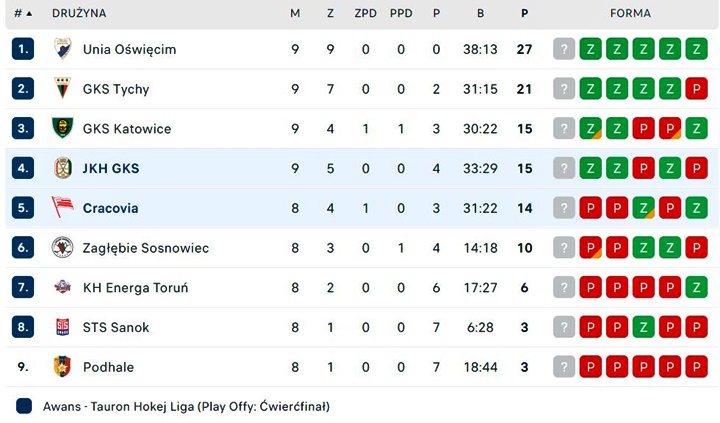The width and height of the screenshot is (720, 423).
Task: Open the Podhale team link
Action: (x=108, y=367)
